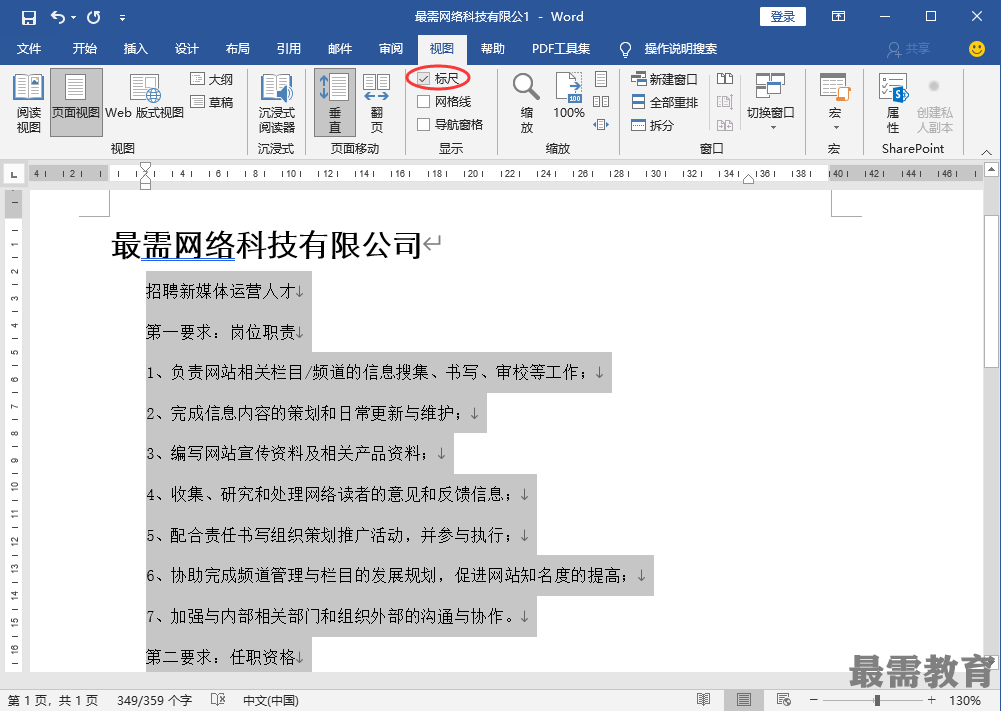Click Read Mode icon in status bar

coord(704,700)
